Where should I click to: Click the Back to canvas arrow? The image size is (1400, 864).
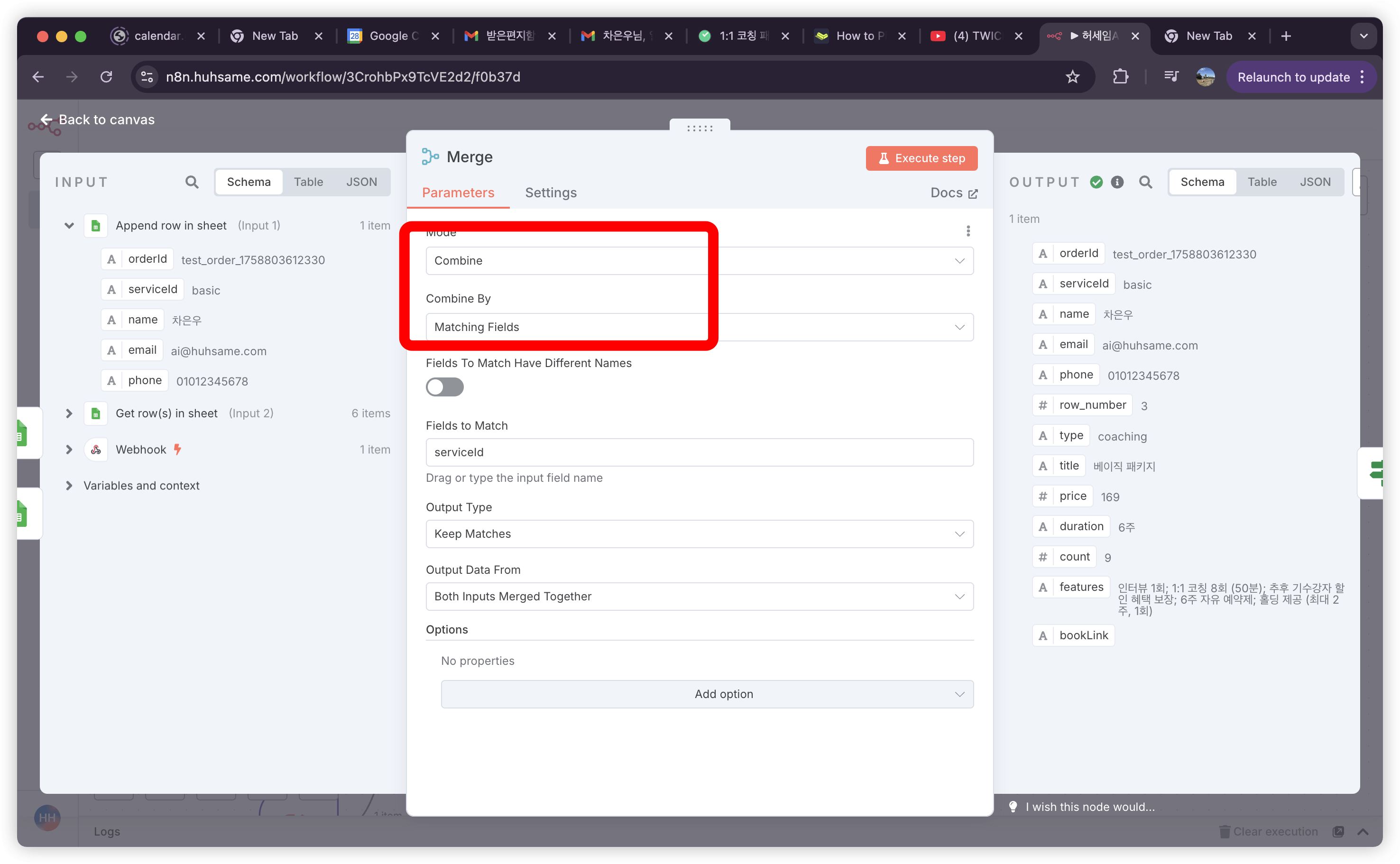[x=47, y=120]
